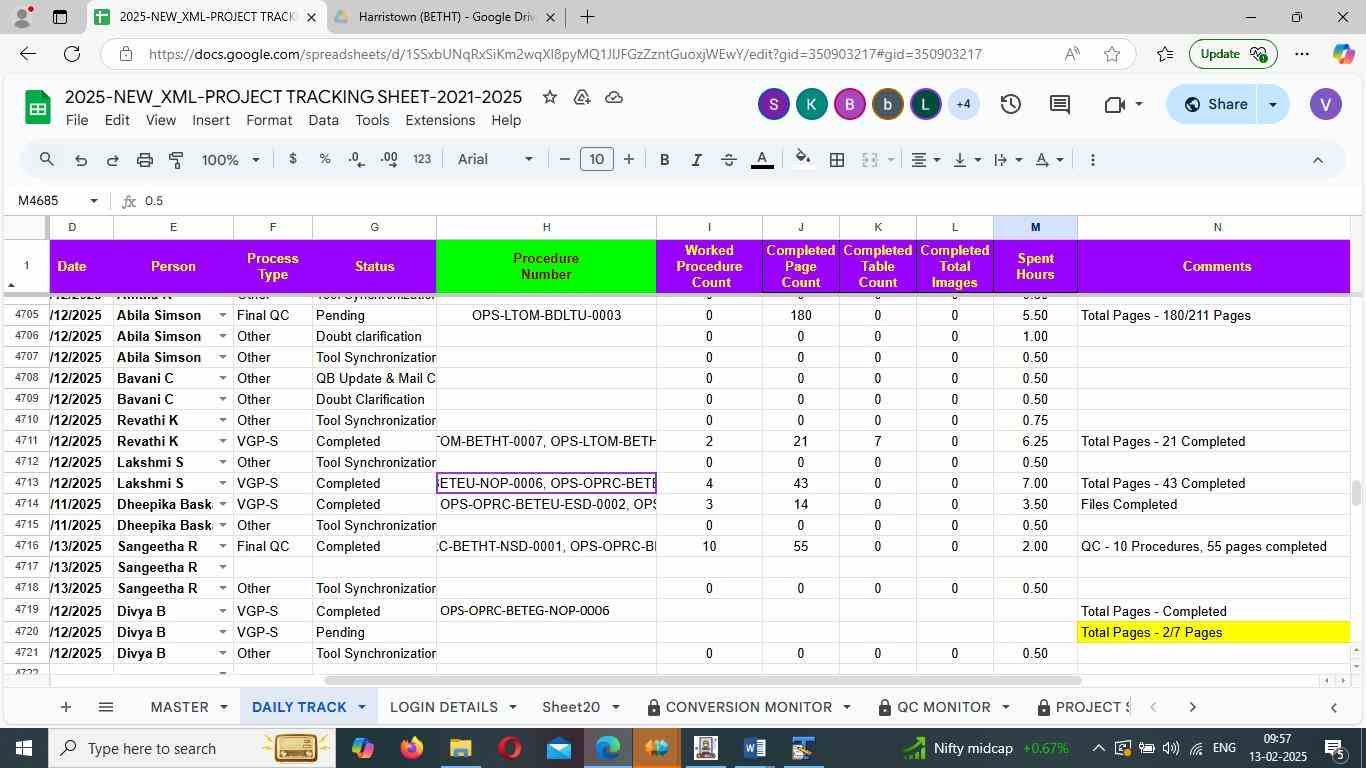Hide the menus with collapse arrow
The width and height of the screenshot is (1366, 768).
(x=1317, y=160)
